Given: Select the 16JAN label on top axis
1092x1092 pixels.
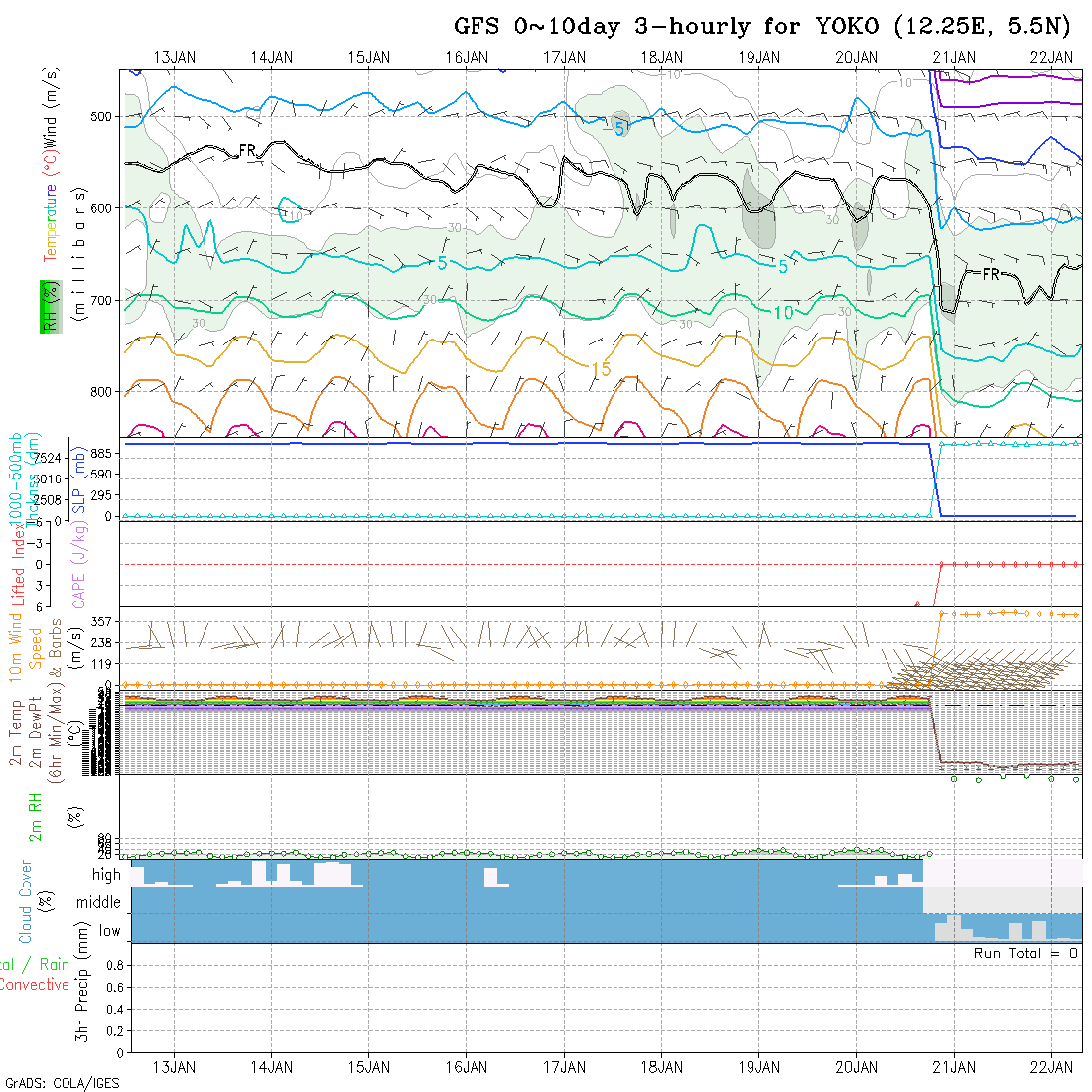Looking at the screenshot, I should pyautogui.click(x=467, y=58).
